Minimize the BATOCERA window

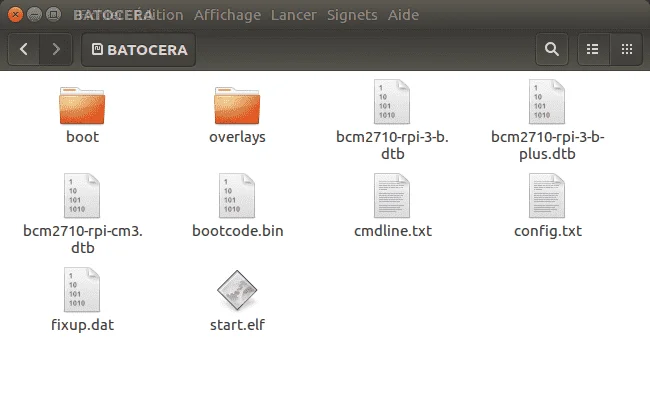pyautogui.click(x=34, y=15)
